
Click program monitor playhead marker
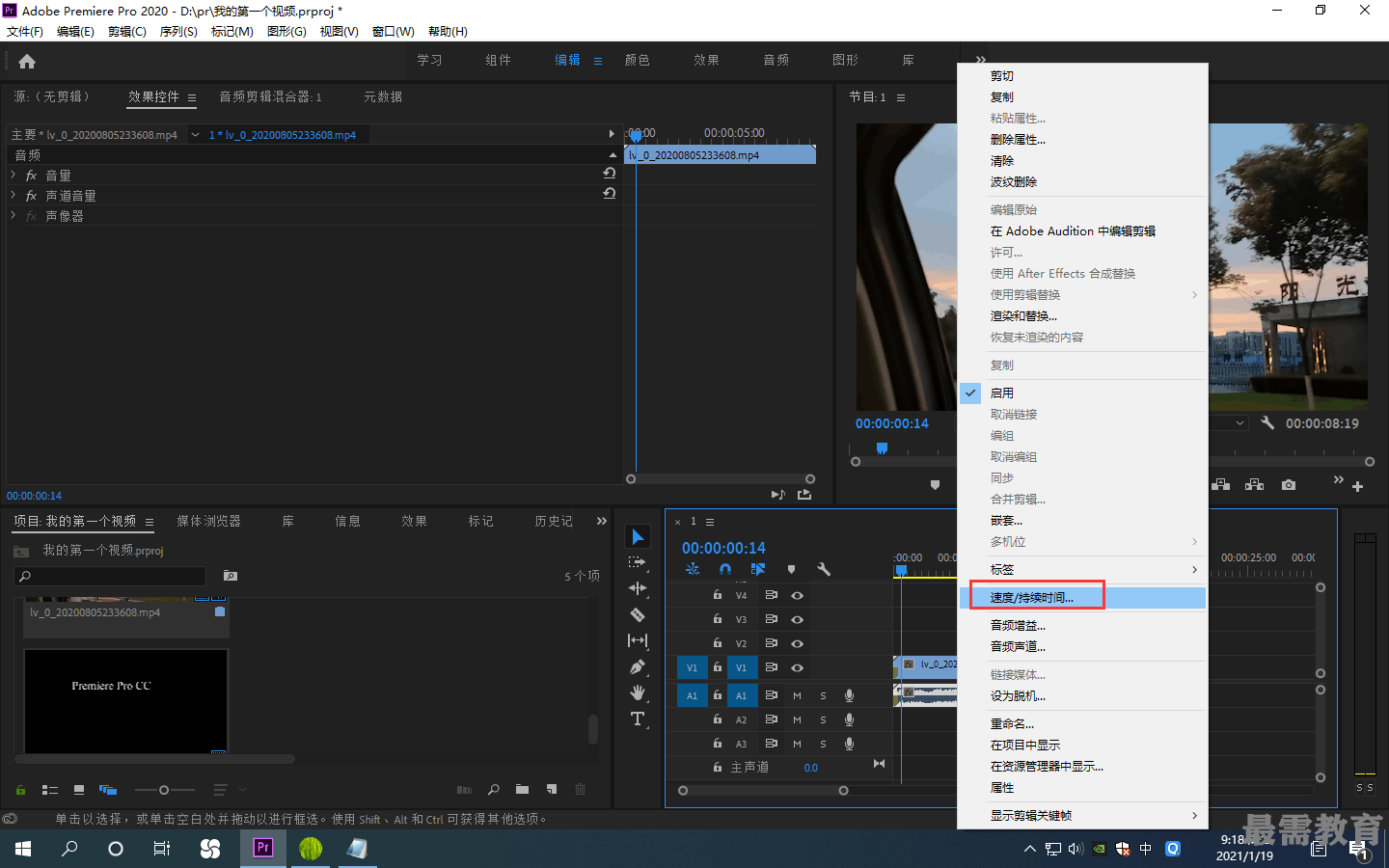pyautogui.click(x=882, y=448)
